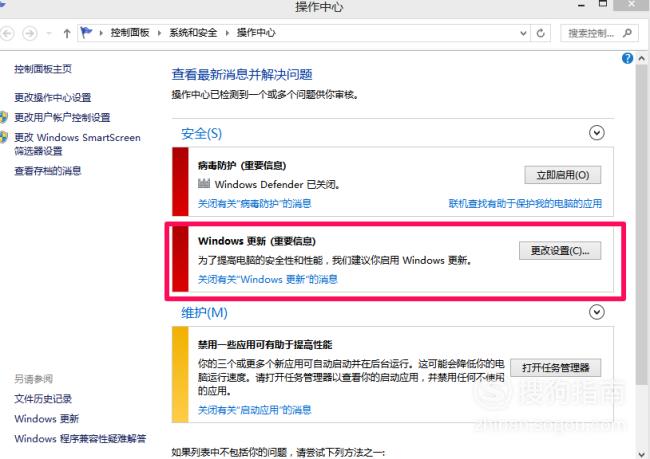Viewport: 650px width, 459px height.
Task: Open 查看存档的消息 link
Action: click(x=48, y=171)
